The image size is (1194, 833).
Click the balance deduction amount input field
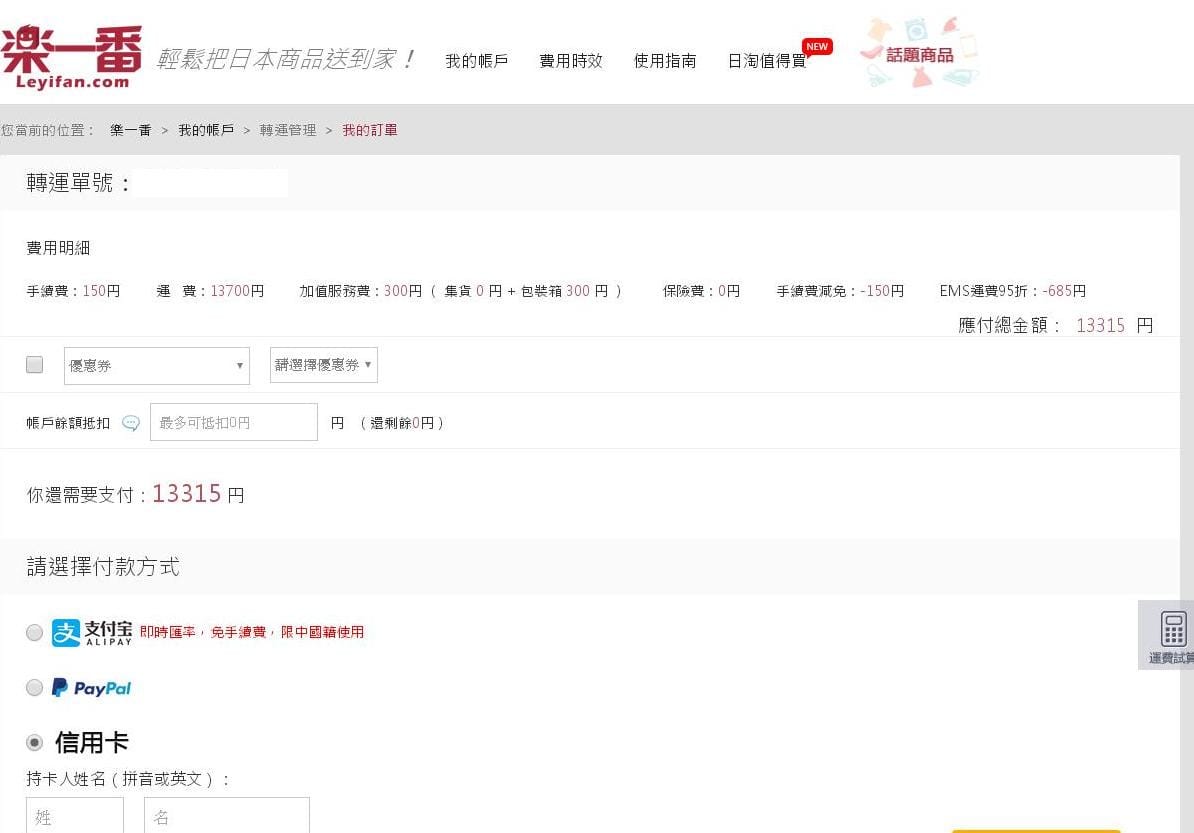click(x=233, y=422)
